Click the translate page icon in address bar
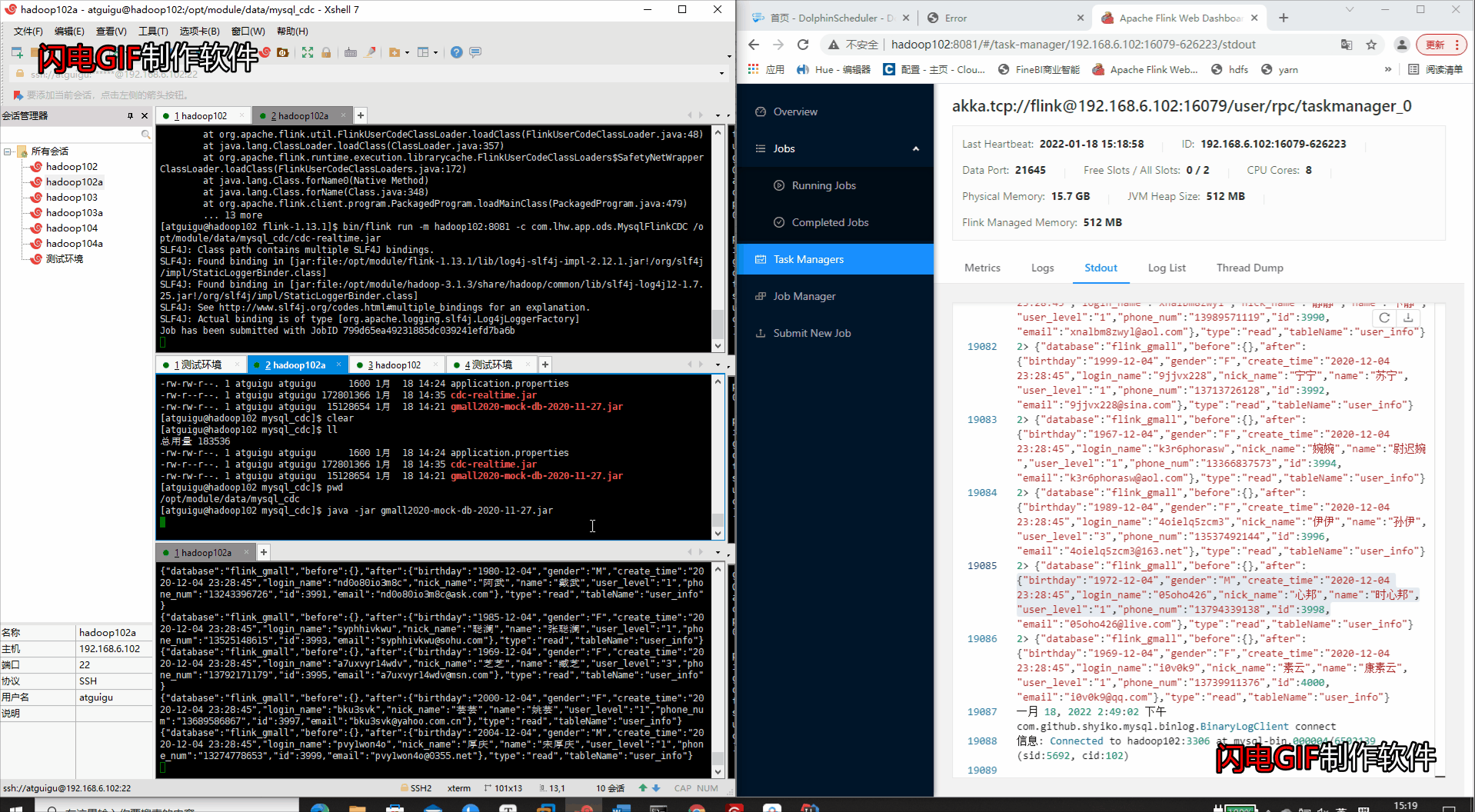 (x=1347, y=45)
